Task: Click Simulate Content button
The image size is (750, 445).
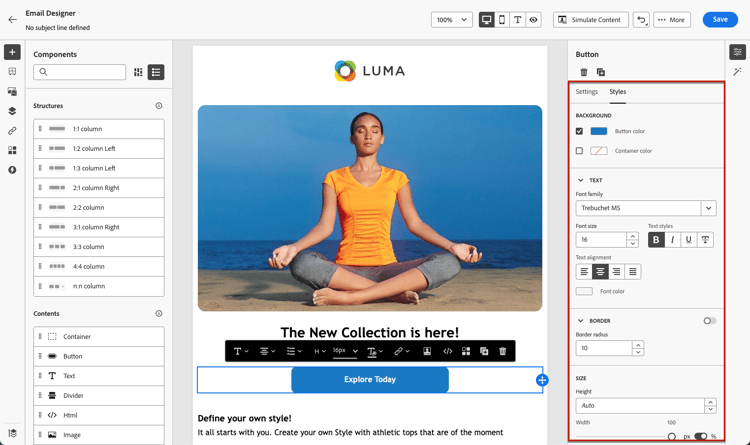Action: [x=591, y=20]
